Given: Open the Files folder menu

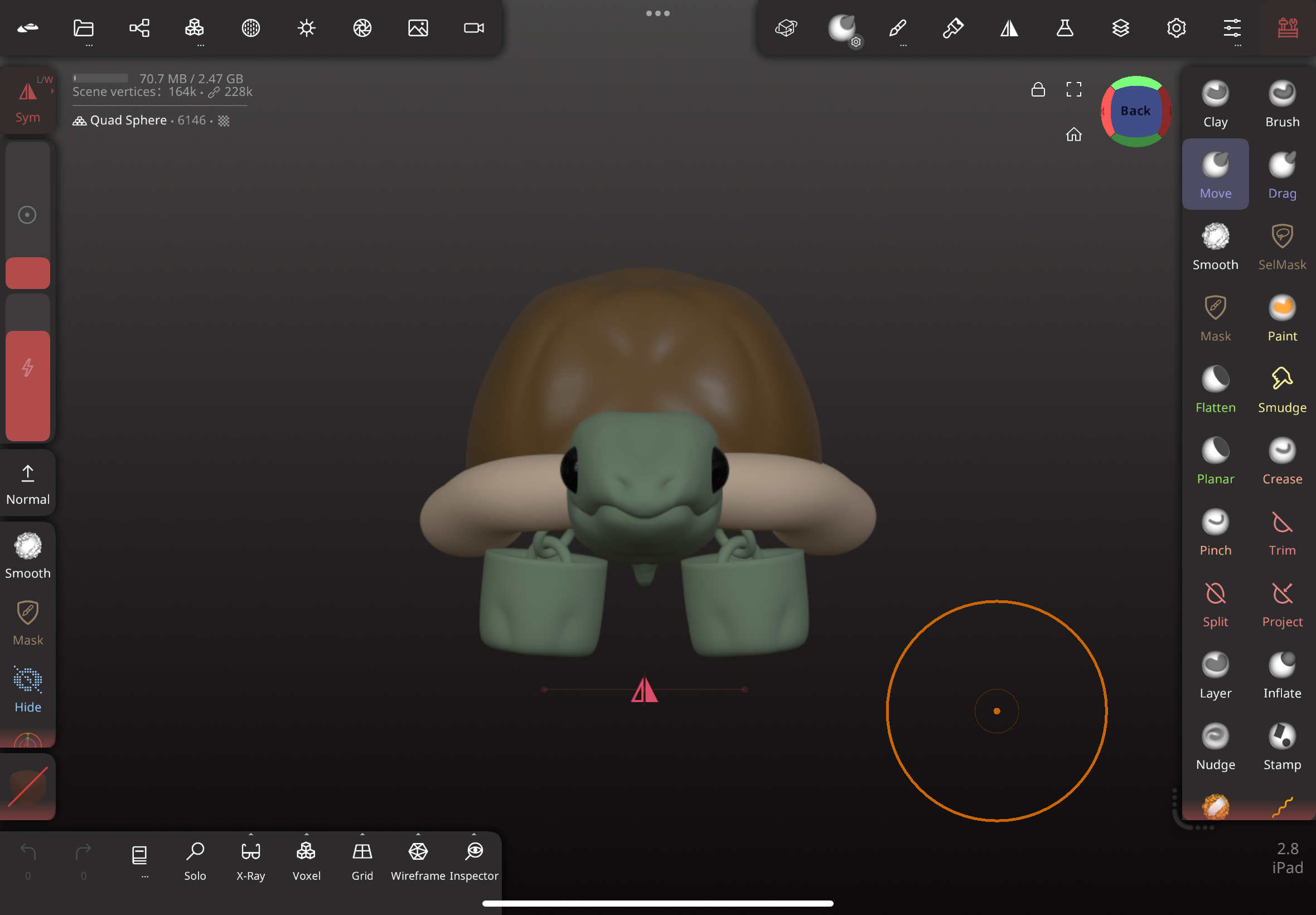Looking at the screenshot, I should [84, 28].
